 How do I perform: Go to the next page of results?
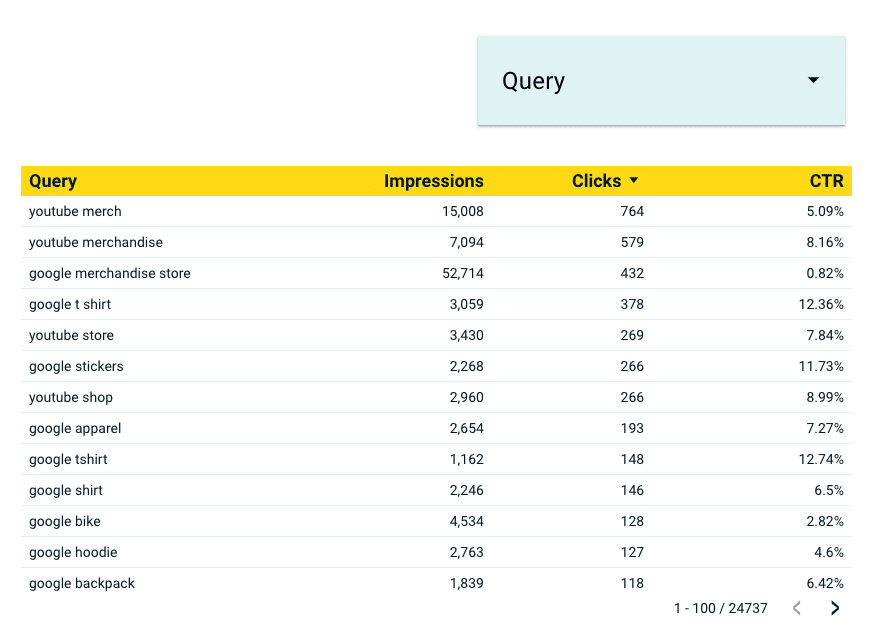(835, 607)
